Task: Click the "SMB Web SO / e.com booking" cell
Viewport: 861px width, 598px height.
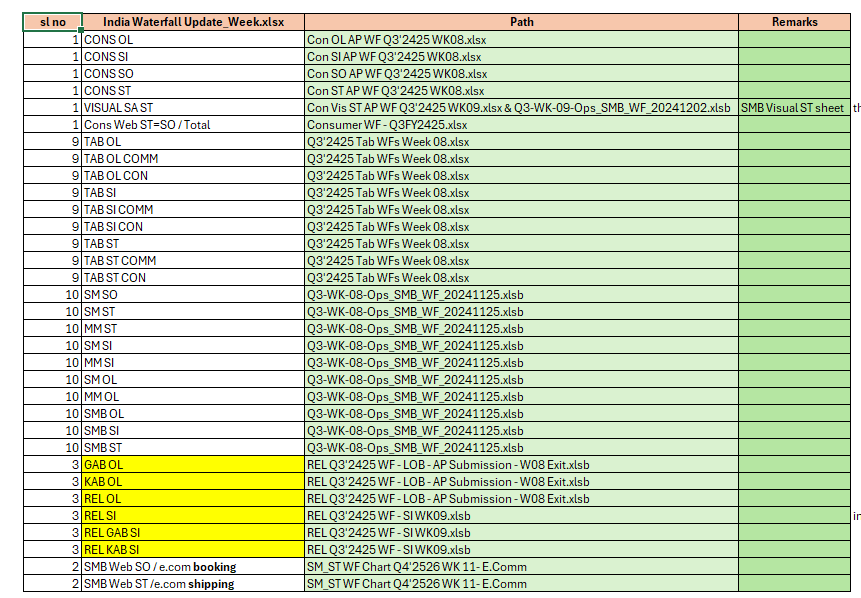Action: click(x=192, y=566)
